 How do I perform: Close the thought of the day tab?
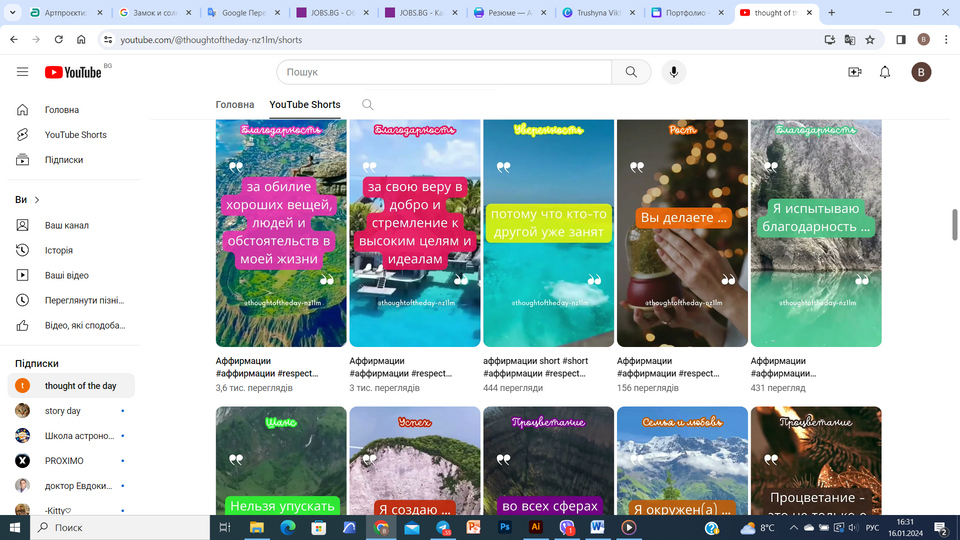tap(809, 12)
